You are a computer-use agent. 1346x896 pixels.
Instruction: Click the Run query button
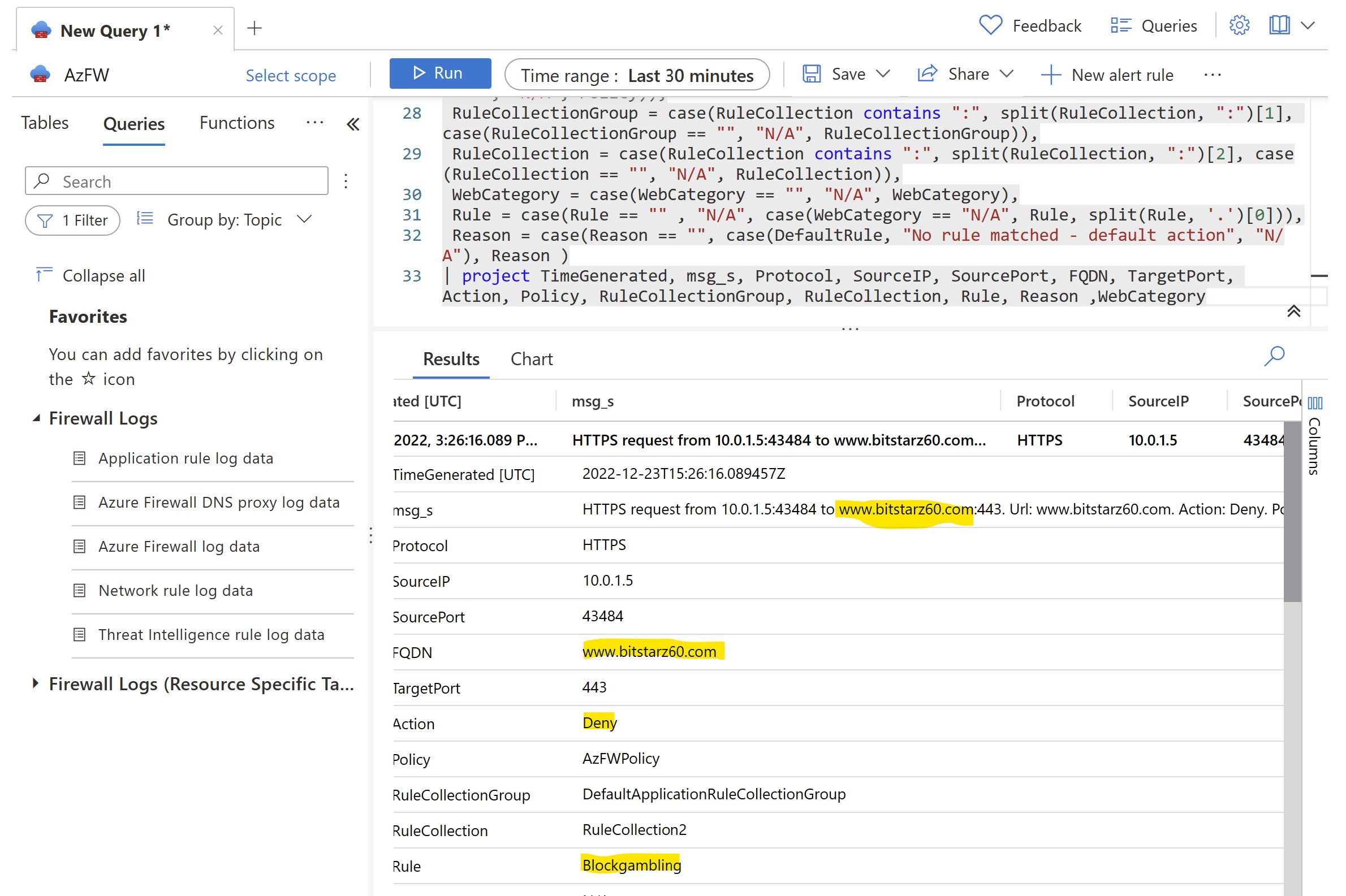point(439,73)
